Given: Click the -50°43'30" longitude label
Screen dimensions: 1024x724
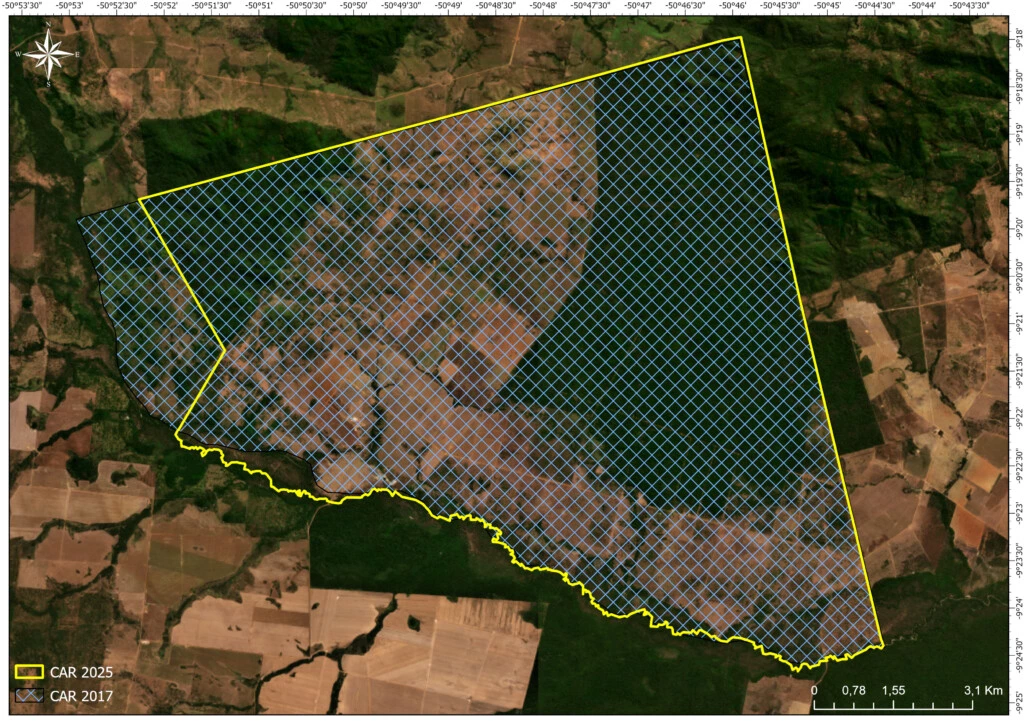Looking at the screenshot, I should (969, 5).
